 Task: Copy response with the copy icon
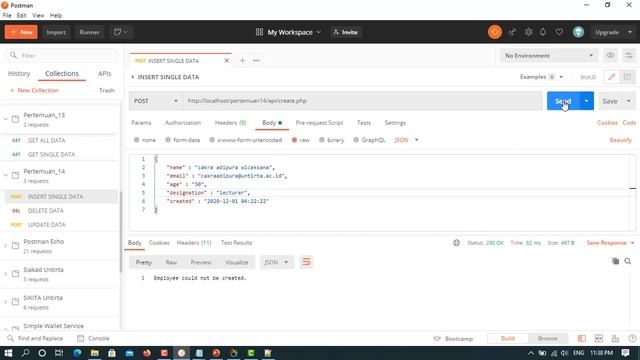point(616,261)
